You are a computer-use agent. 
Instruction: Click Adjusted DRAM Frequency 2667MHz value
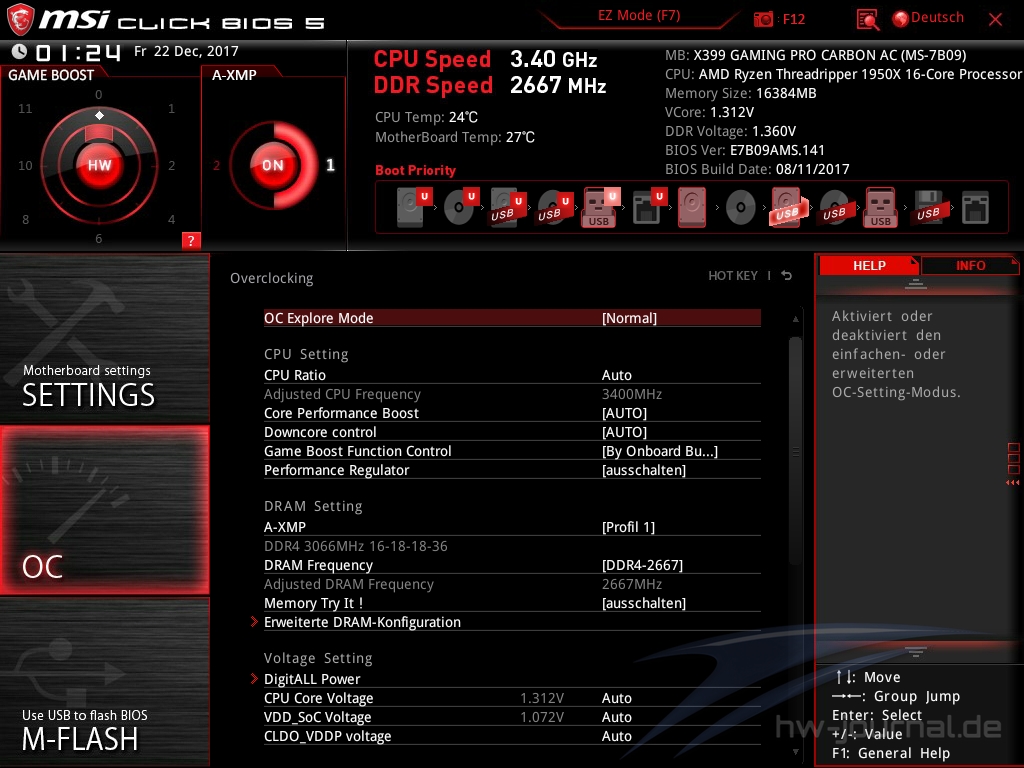point(632,584)
